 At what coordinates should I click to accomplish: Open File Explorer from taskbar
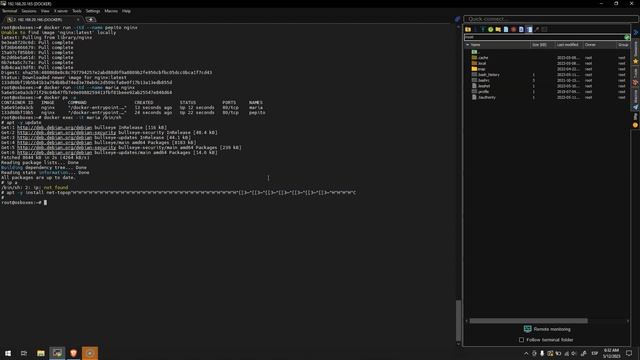pyautogui.click(x=40, y=353)
